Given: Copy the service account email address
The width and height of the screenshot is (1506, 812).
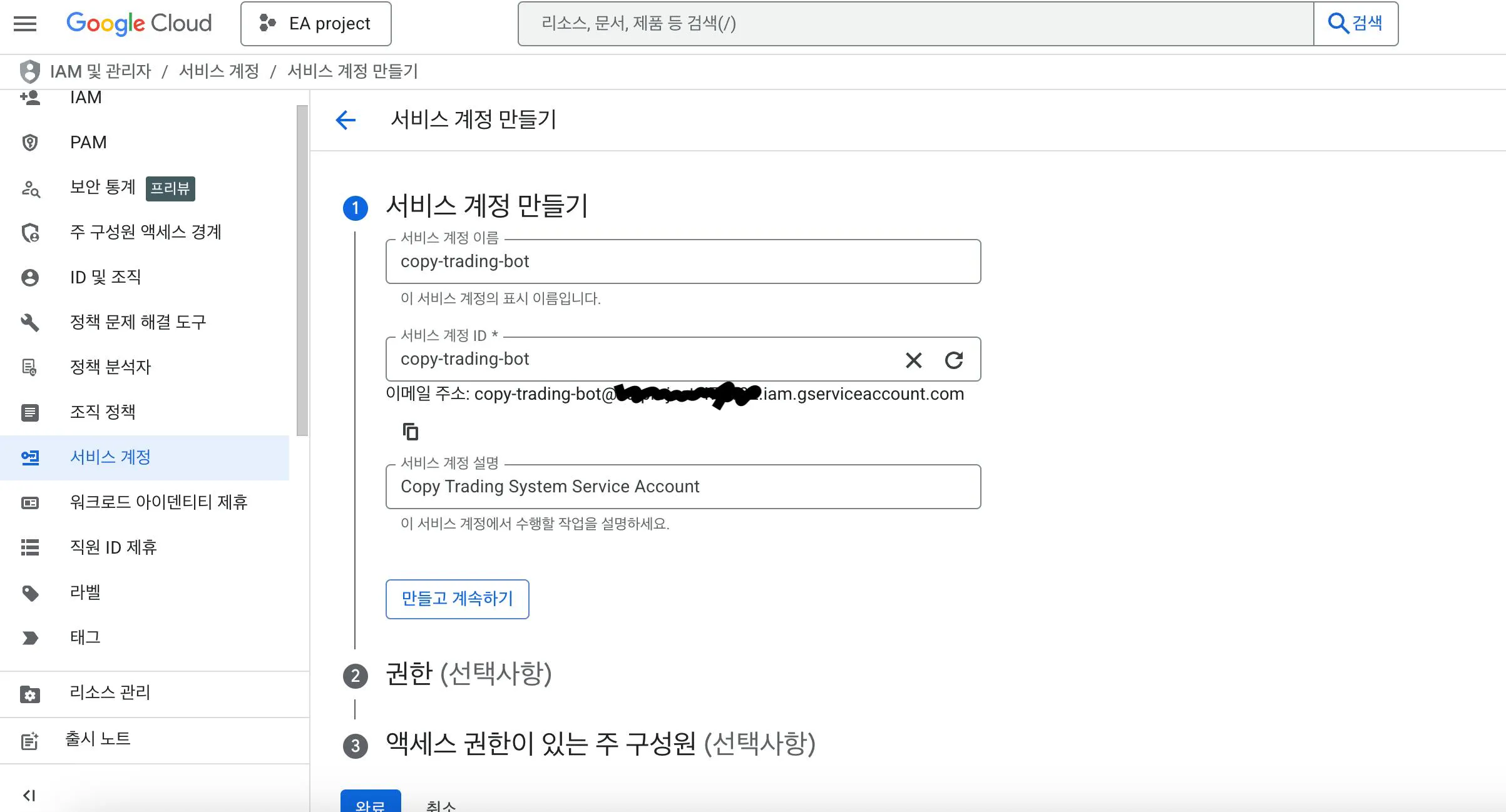Looking at the screenshot, I should (x=410, y=431).
